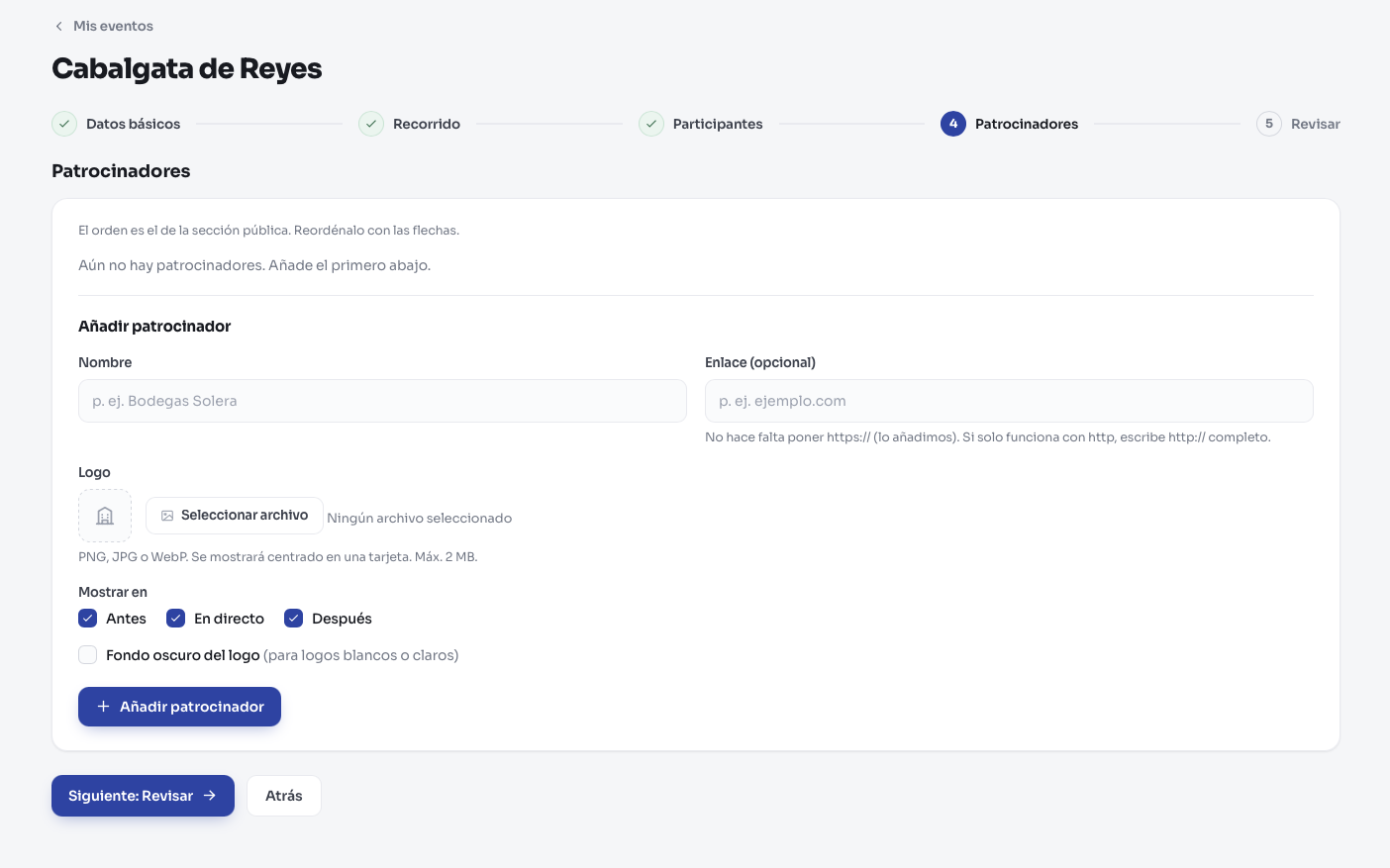Select the Patrocinadores step label
1390x868 pixels.
(x=1027, y=124)
